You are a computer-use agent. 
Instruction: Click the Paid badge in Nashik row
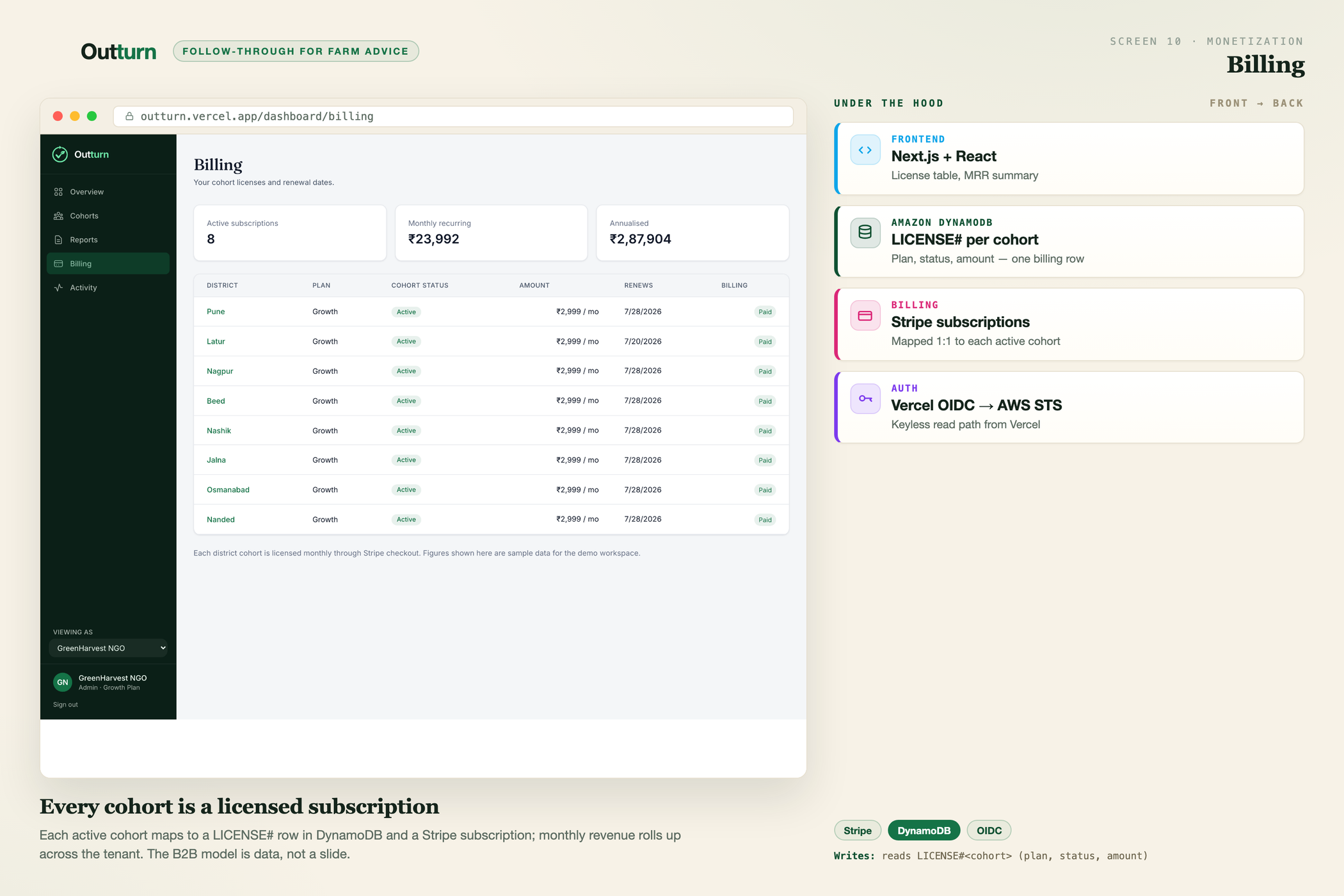[x=765, y=431]
